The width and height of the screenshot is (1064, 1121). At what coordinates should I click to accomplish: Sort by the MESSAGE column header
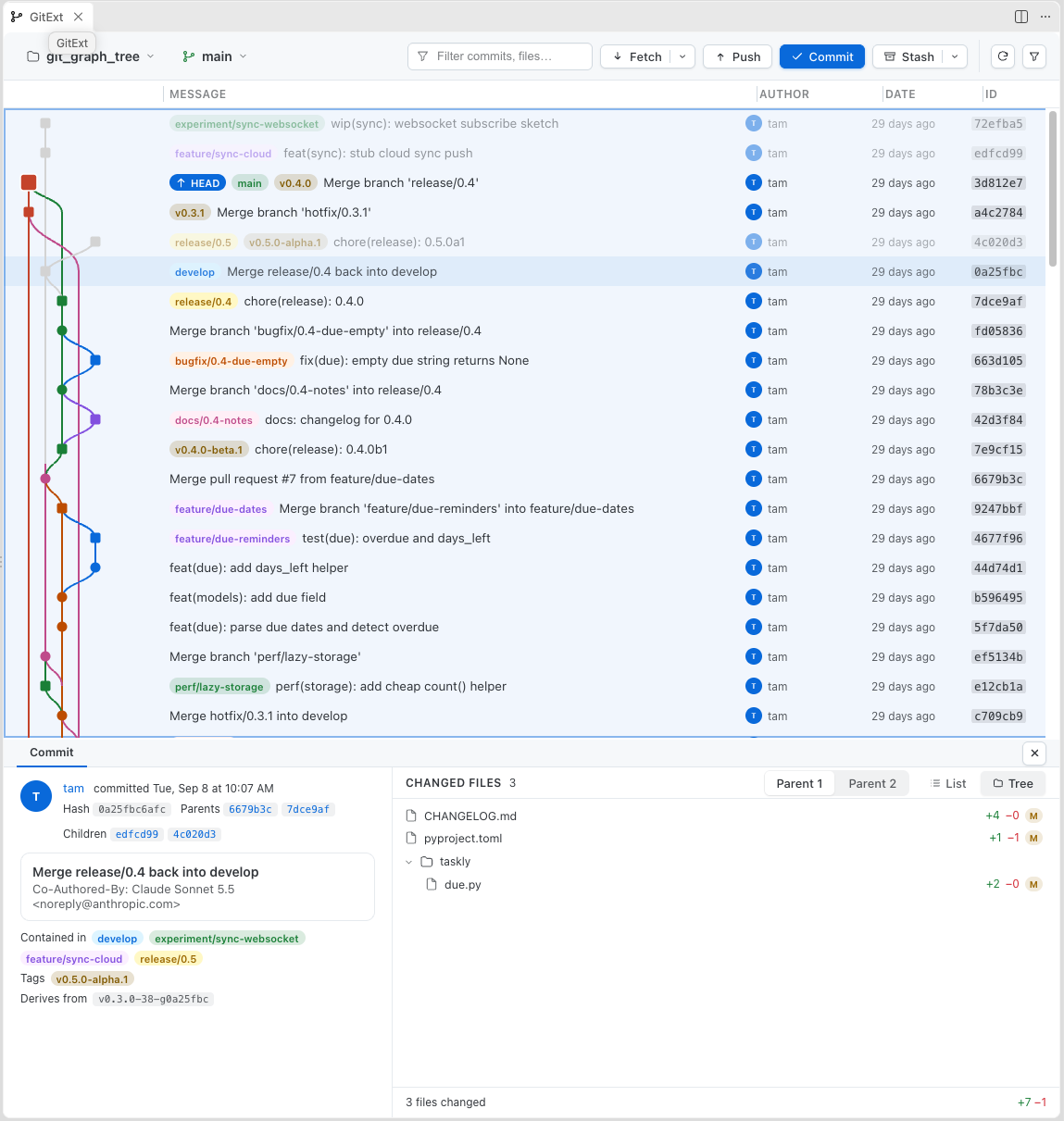coord(198,94)
